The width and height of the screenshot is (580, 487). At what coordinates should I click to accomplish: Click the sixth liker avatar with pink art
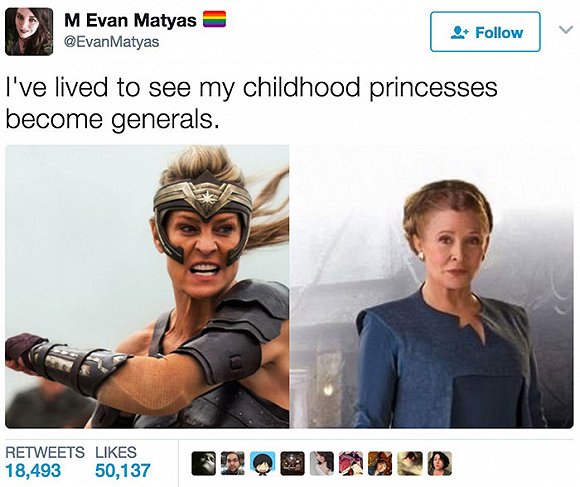(351, 463)
